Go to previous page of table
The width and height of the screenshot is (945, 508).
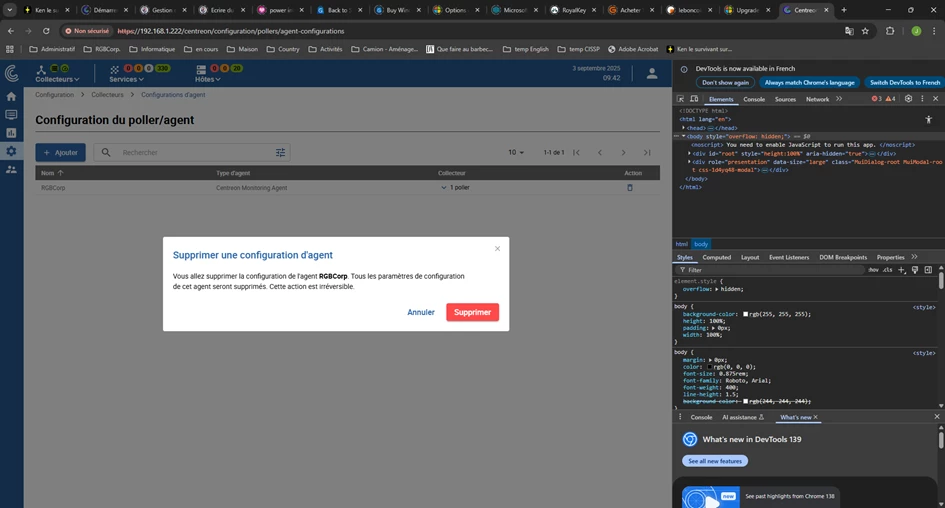click(x=600, y=152)
